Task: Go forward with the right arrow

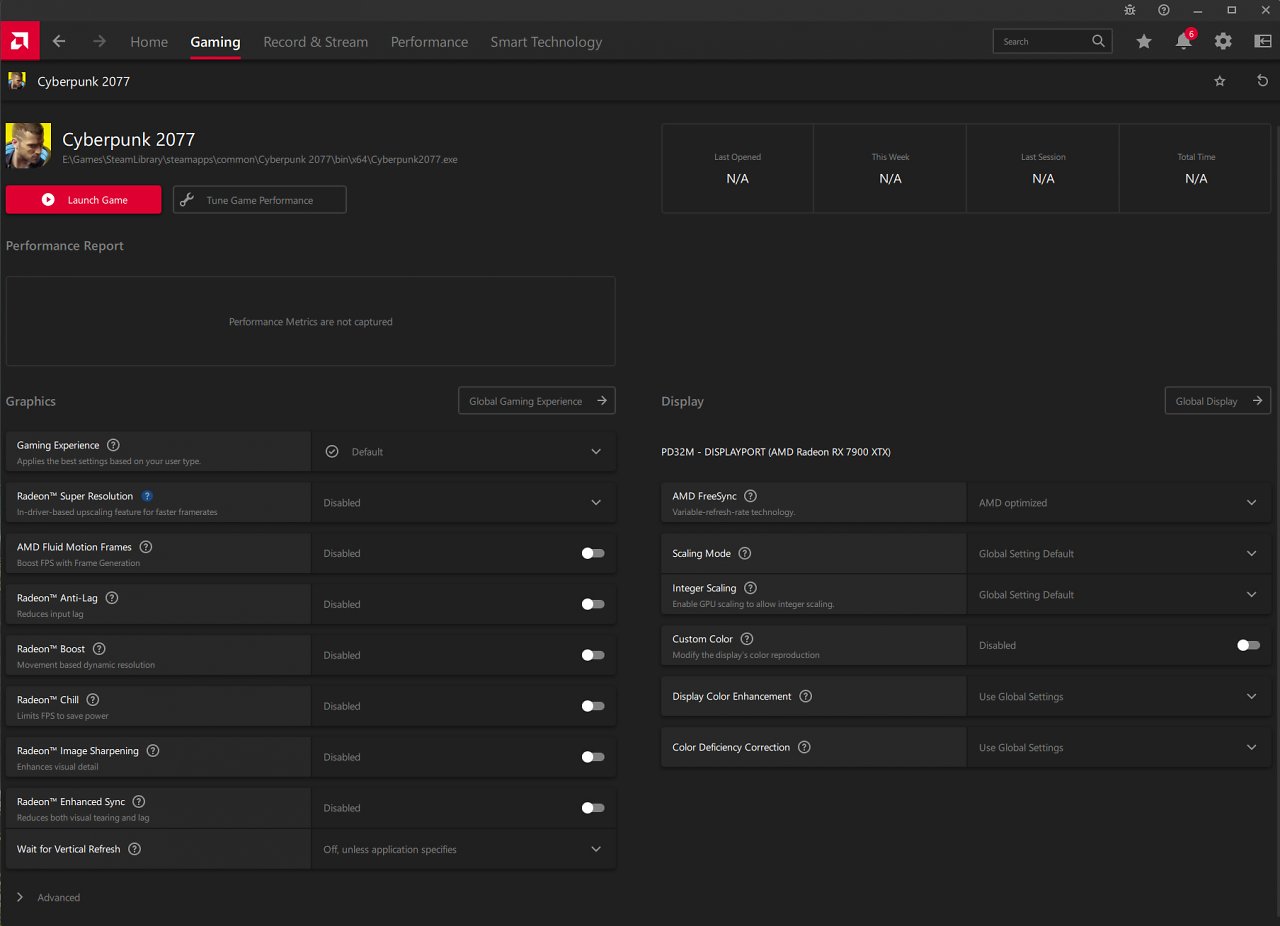Action: (99, 41)
